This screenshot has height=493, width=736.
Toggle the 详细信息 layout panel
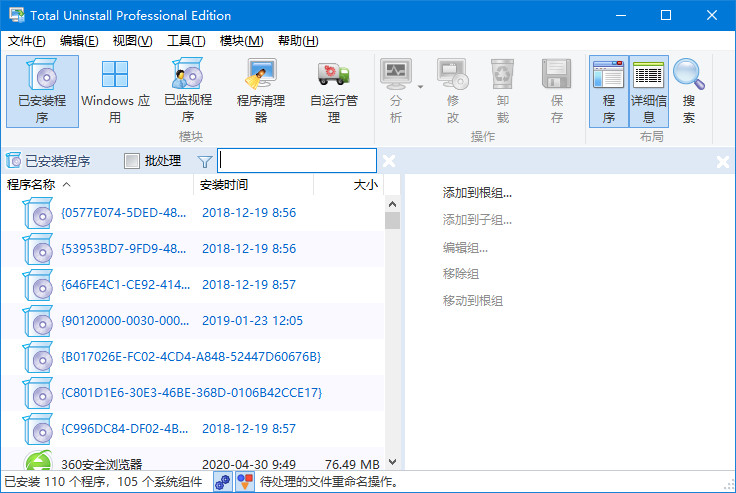tap(649, 92)
